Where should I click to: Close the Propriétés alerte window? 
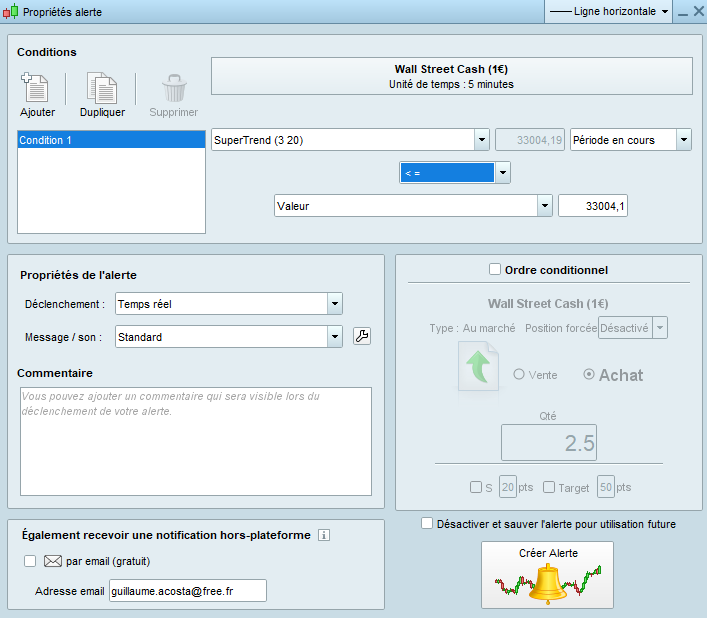[698, 11]
